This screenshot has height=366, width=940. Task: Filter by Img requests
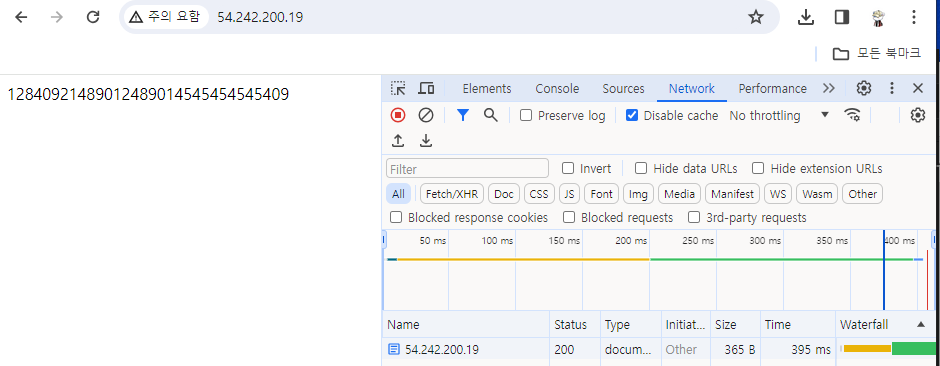tap(638, 193)
